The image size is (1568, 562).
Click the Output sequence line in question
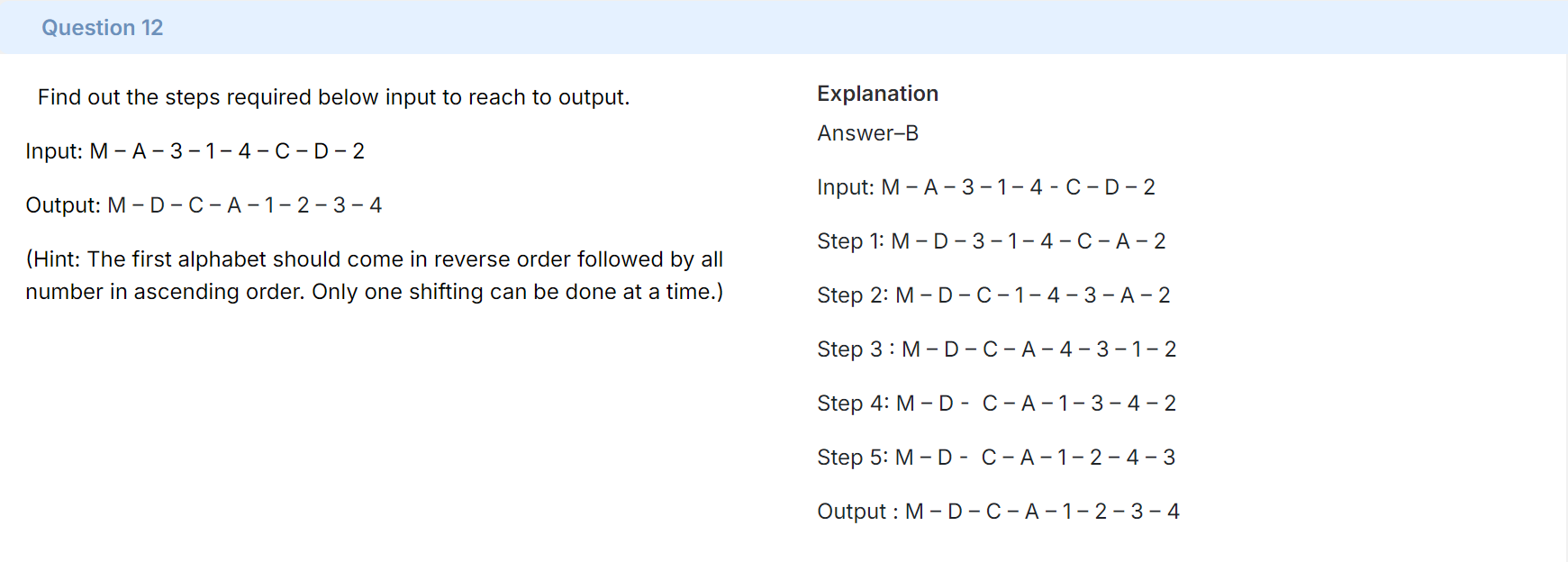(204, 205)
